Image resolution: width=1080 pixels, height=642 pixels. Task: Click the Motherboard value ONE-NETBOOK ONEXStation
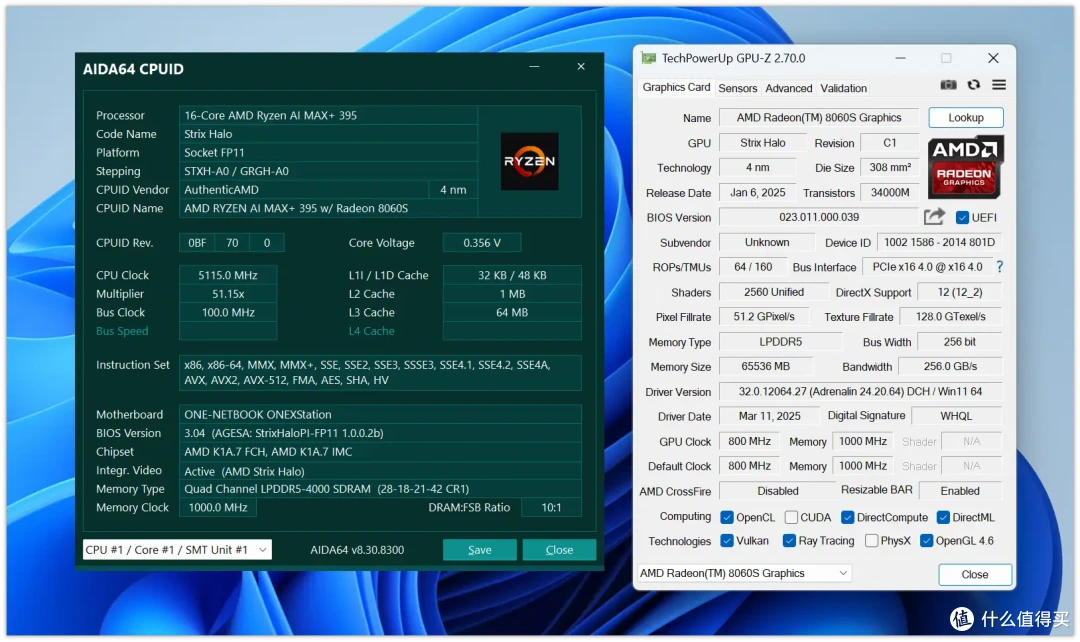click(380, 414)
